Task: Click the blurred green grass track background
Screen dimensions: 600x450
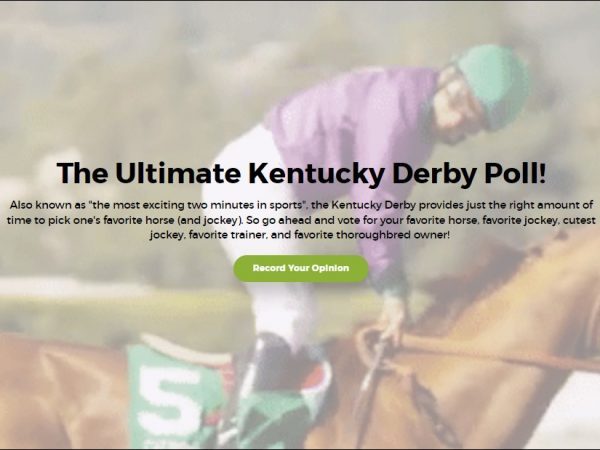Action: [115, 310]
